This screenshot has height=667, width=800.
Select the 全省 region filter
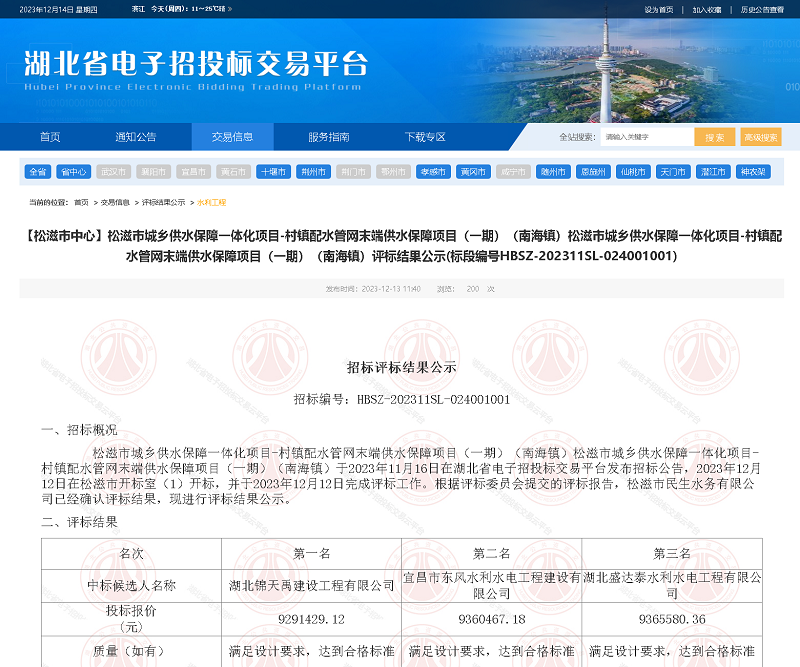(x=39, y=171)
